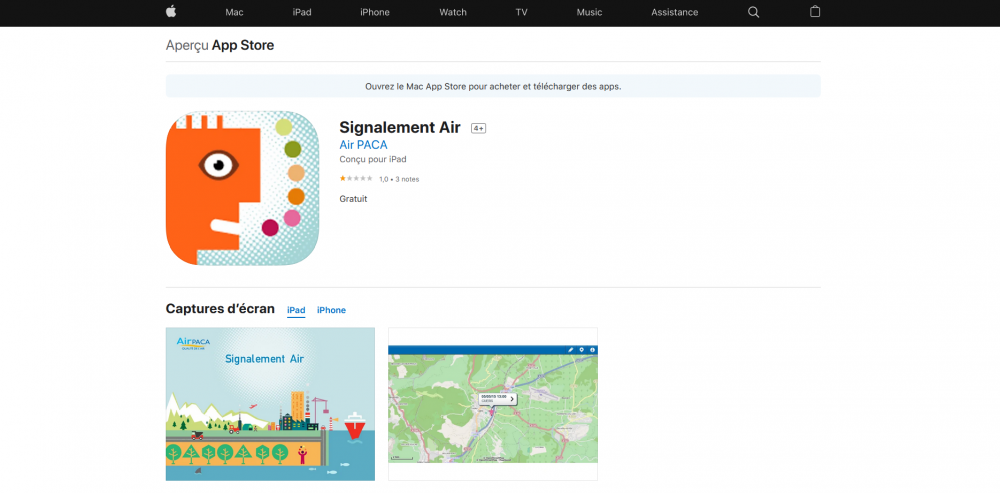
Task: Open the Mac menu item
Action: tap(234, 12)
